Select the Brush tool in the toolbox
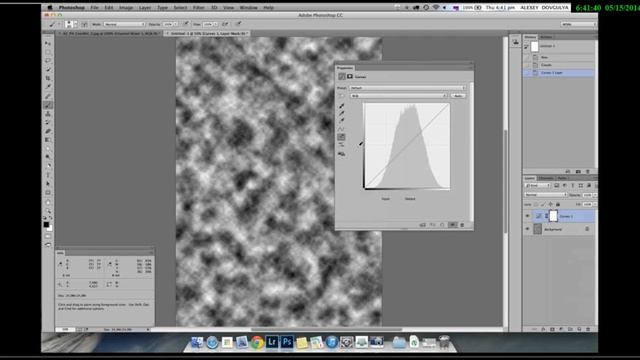The width and height of the screenshot is (640, 360). [x=48, y=105]
